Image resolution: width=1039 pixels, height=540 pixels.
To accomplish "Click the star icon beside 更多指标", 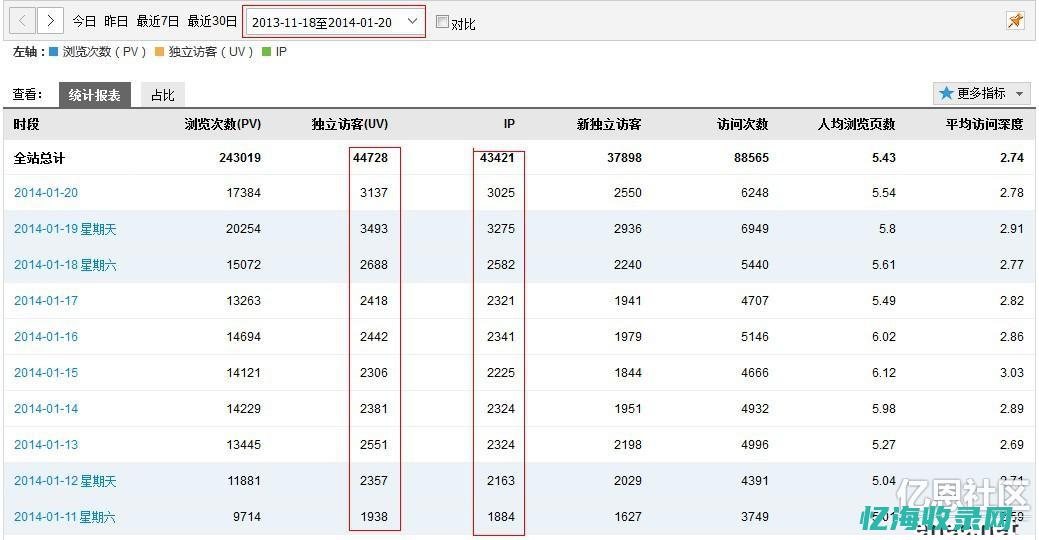I will (946, 93).
